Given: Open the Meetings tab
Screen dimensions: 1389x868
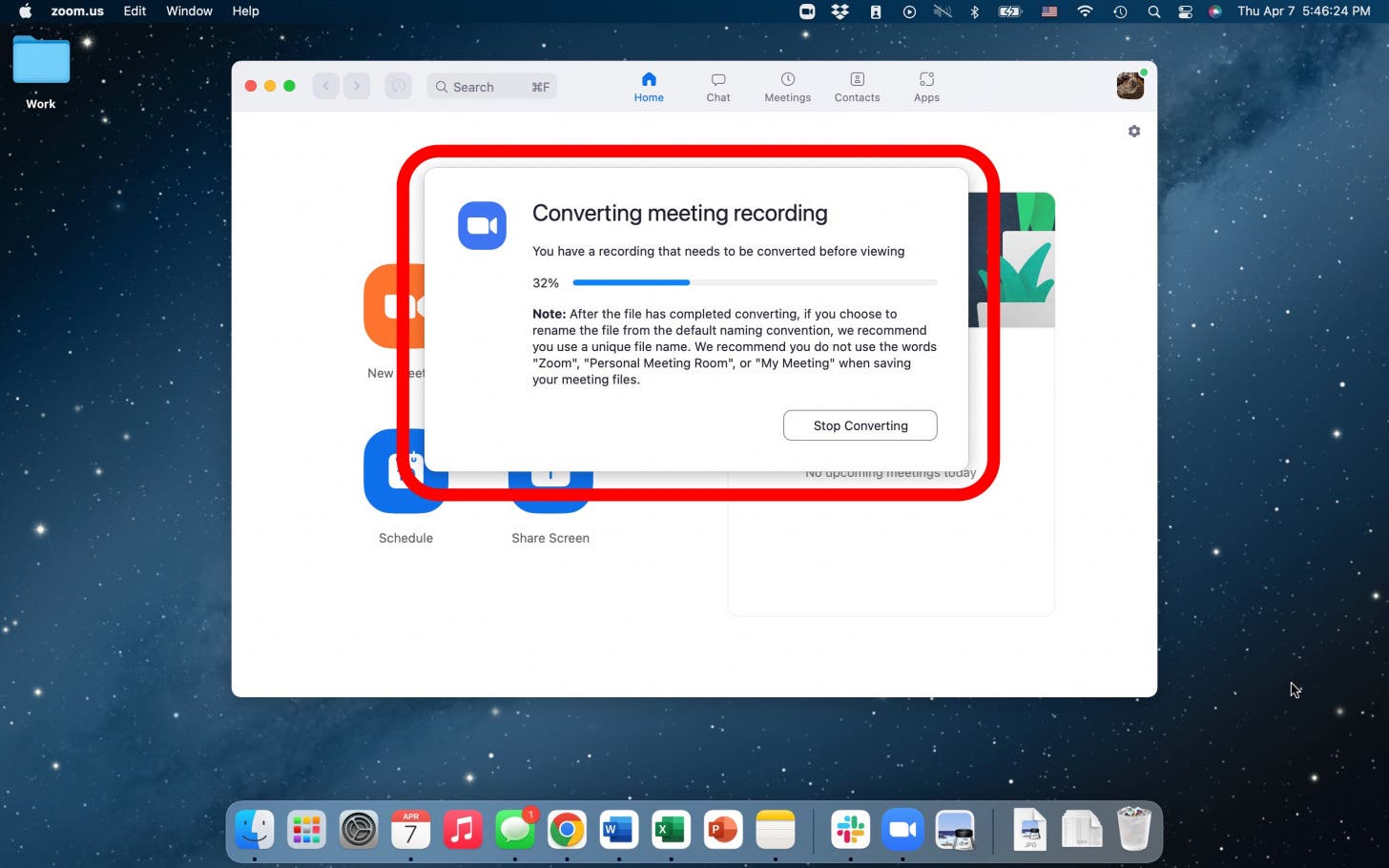Looking at the screenshot, I should 787,87.
